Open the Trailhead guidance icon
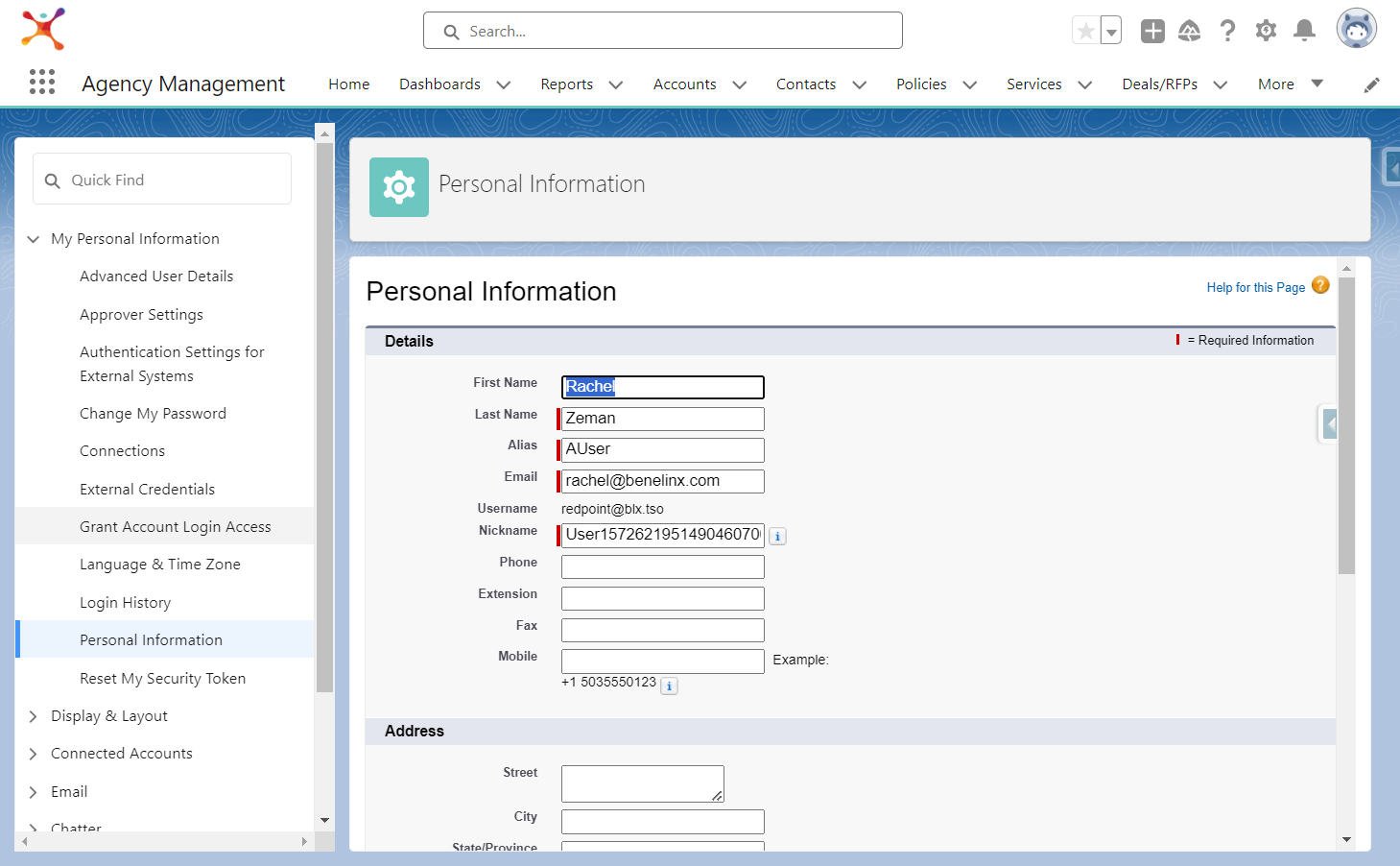 (1190, 31)
